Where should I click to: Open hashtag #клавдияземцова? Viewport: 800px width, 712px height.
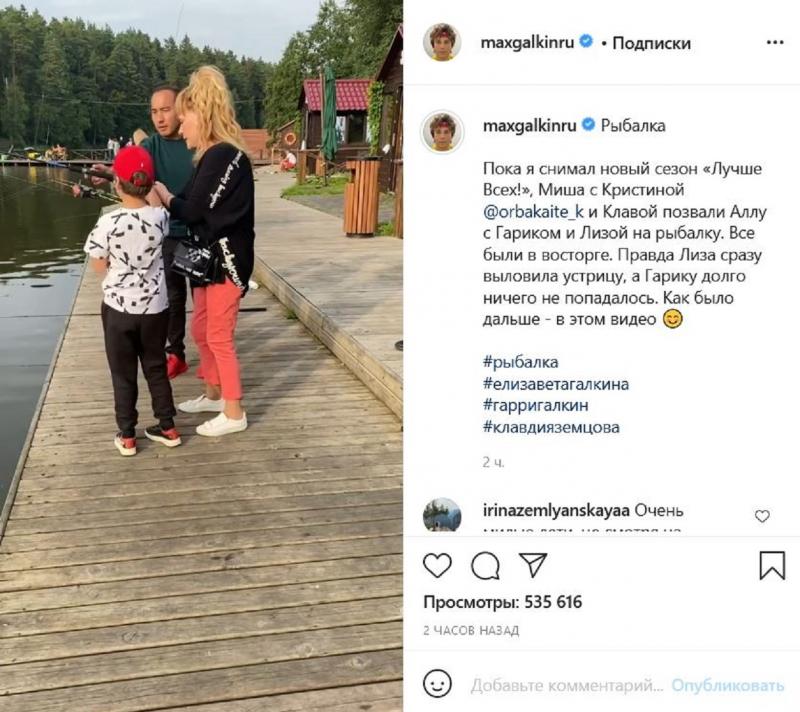tap(551, 426)
